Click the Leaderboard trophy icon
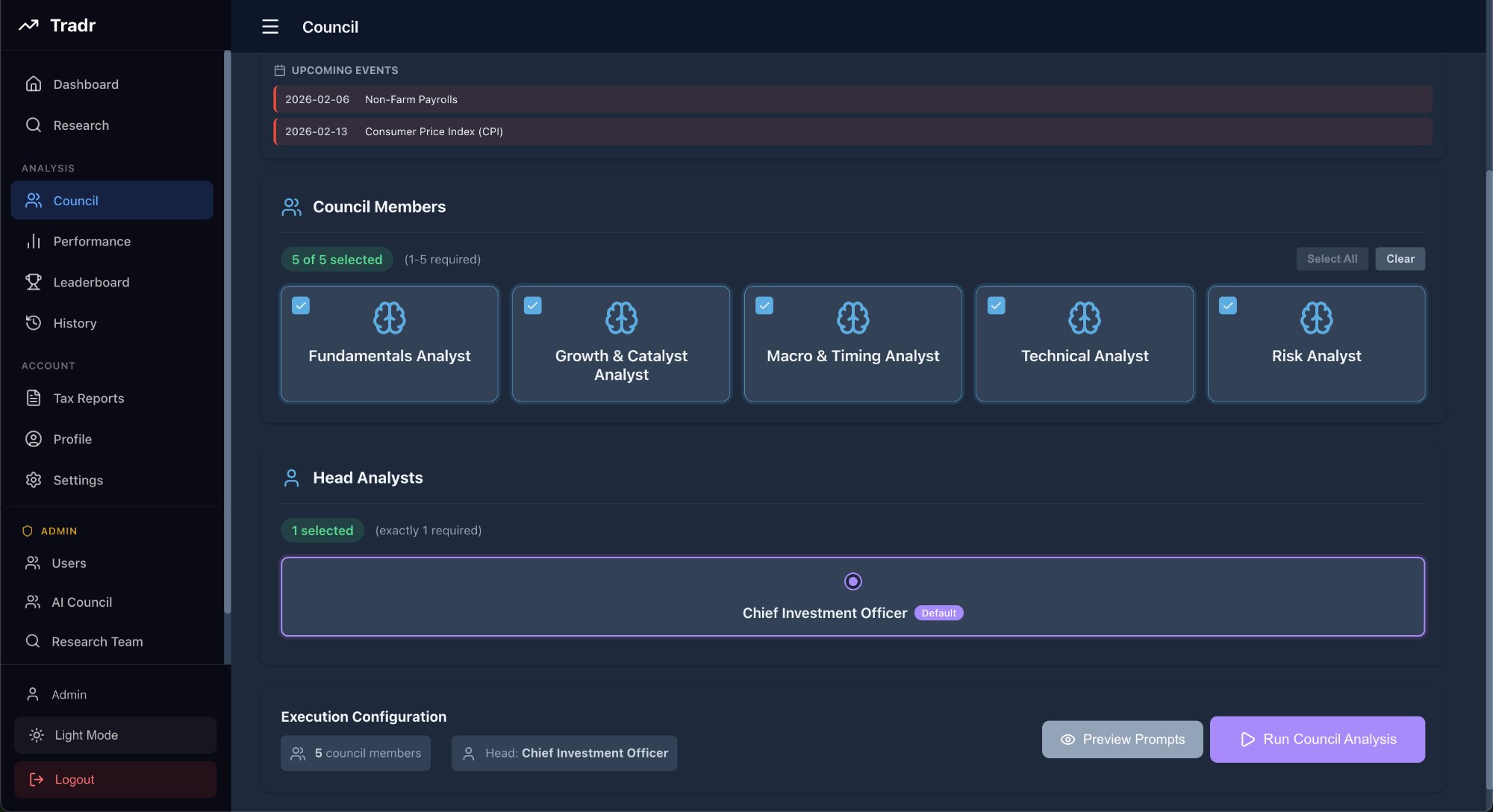This screenshot has height=812, width=1493. (34, 282)
